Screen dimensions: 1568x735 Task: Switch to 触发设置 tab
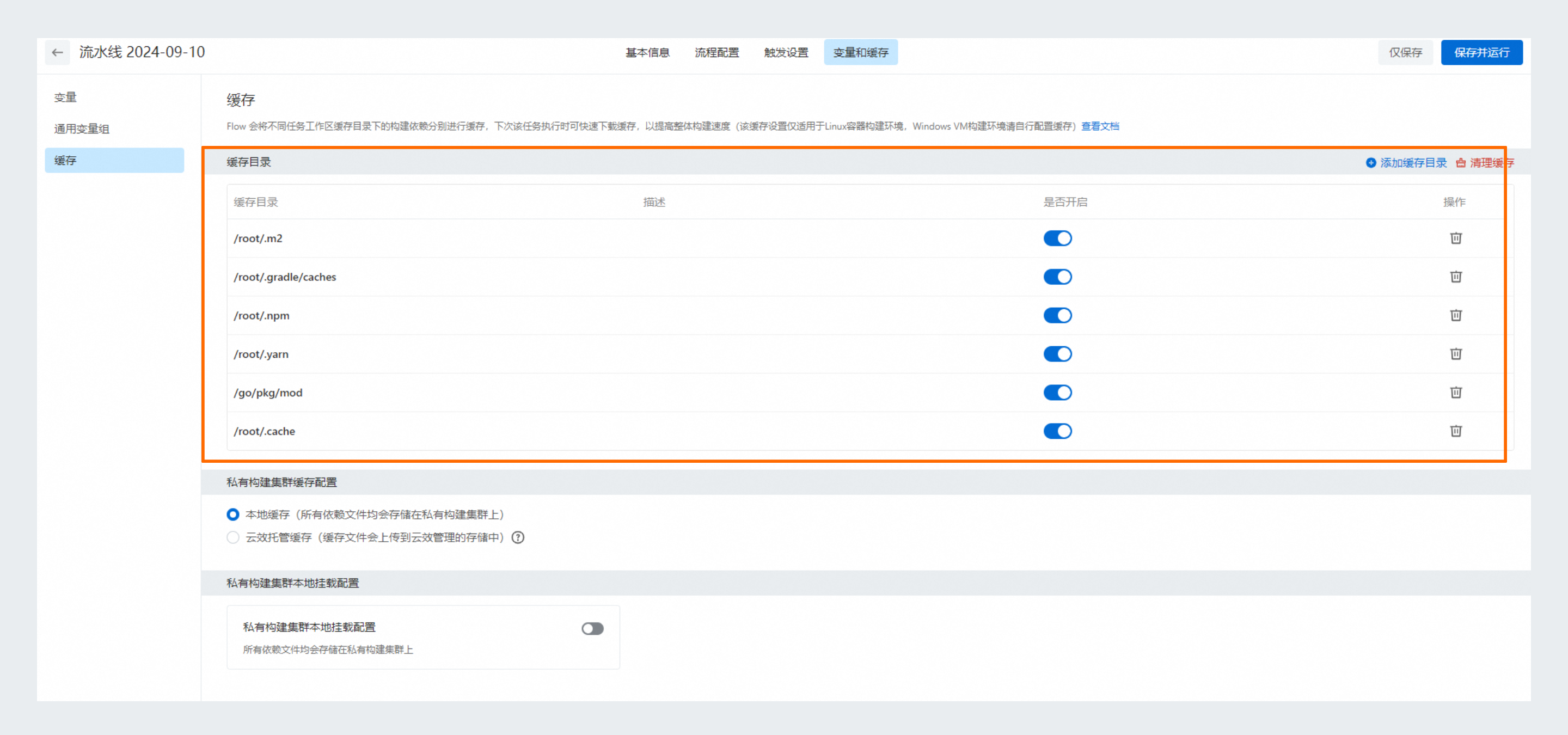pyautogui.click(x=786, y=52)
